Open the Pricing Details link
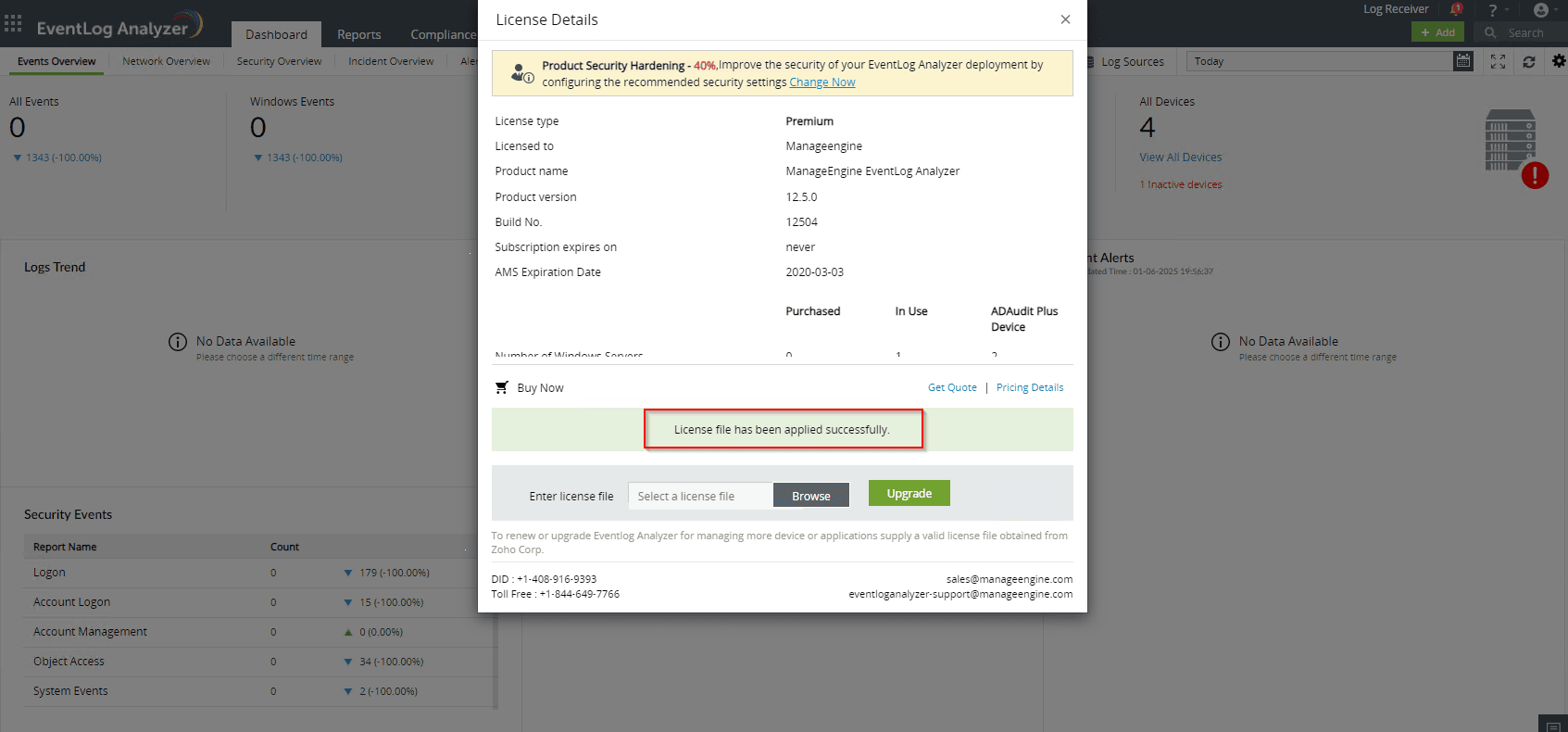Screen dimensions: 1568x732 [x=1029, y=387]
